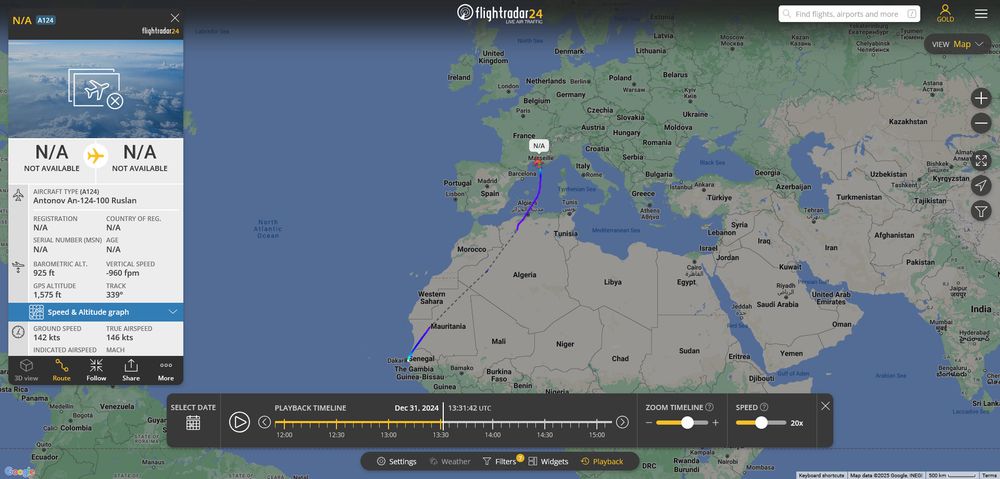
Task: Click the 142 kts ground speed value
Action: click(48, 337)
